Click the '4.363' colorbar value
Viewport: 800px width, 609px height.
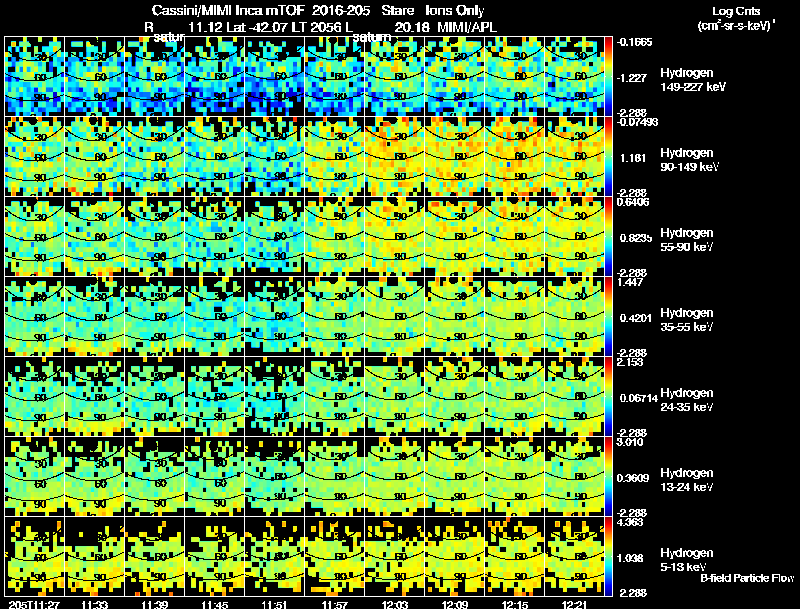coord(630,522)
